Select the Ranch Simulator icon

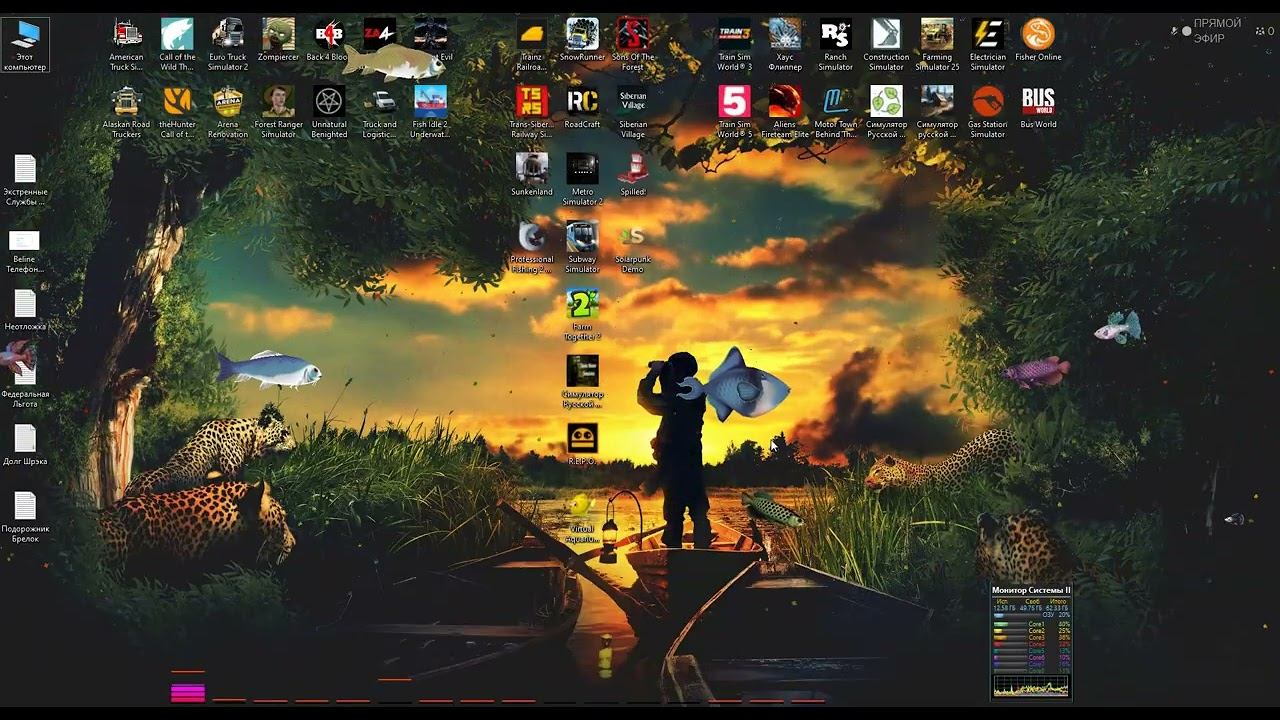click(x=835, y=45)
